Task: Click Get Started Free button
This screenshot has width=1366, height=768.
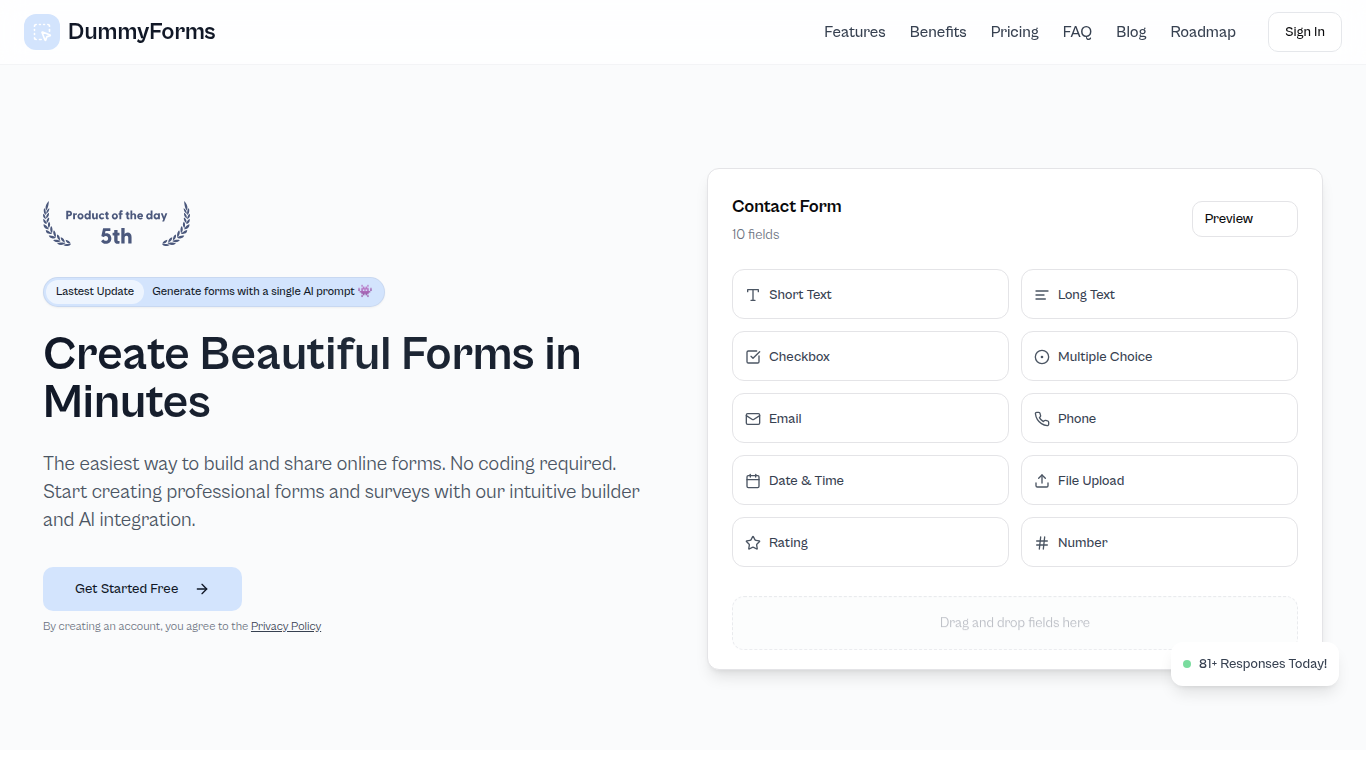Action: coord(142,589)
